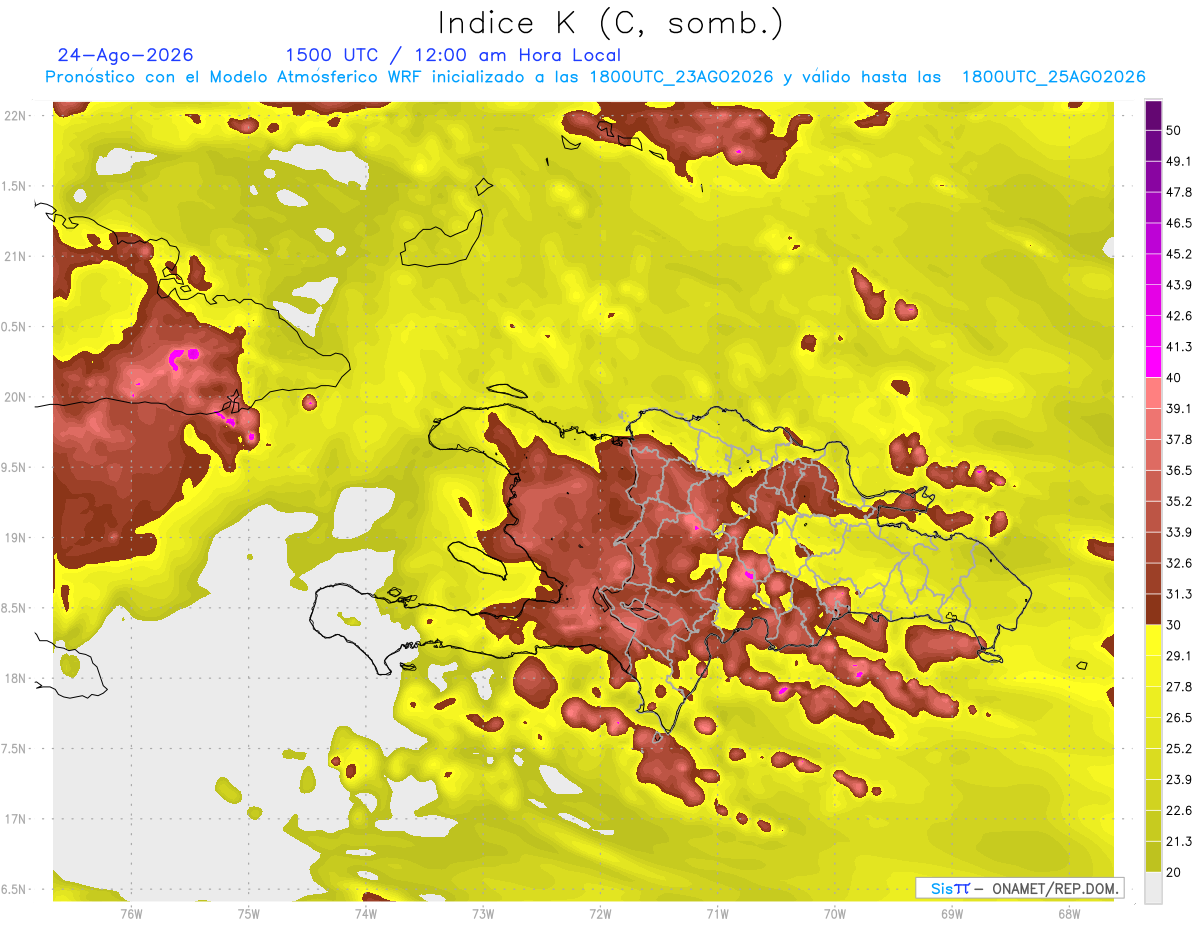
Task: Click the colorbar value "21.3"
Action: 1179,842
